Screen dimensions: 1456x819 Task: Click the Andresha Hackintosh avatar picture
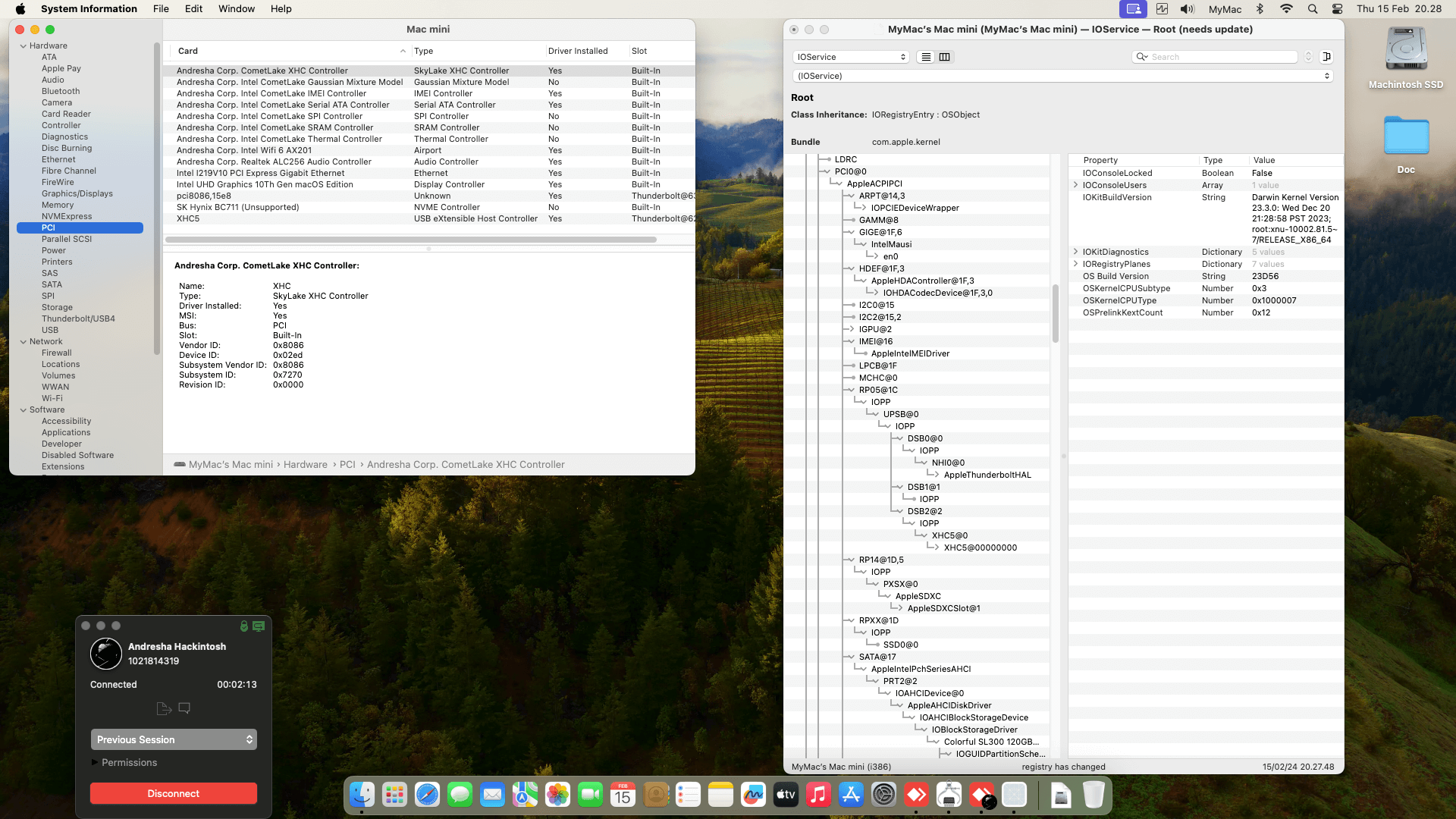[106, 654]
